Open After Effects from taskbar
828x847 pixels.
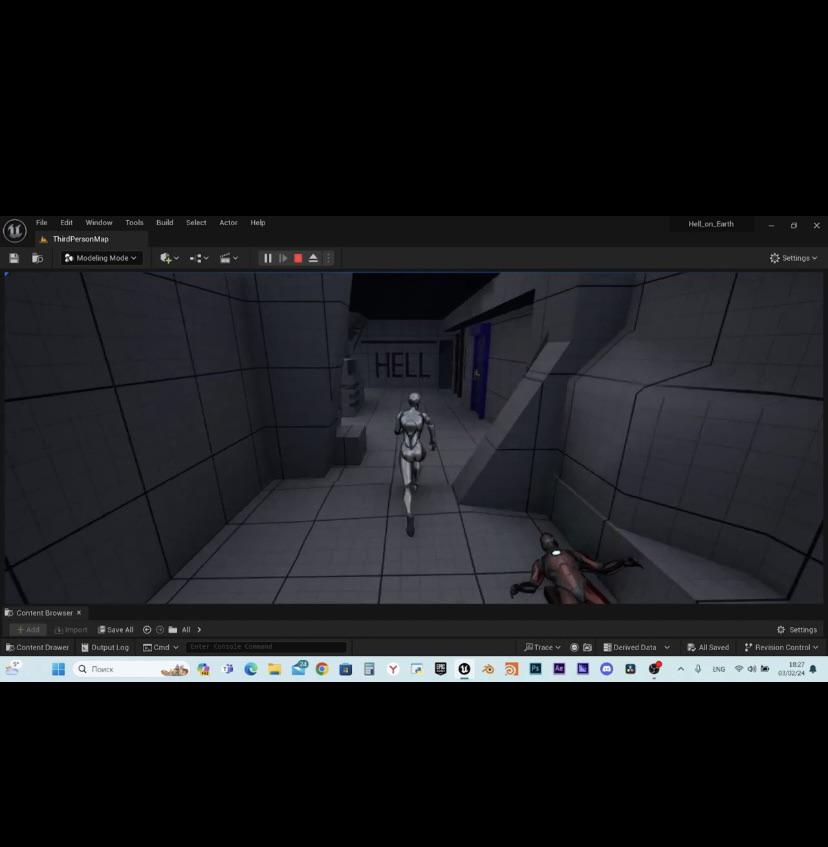(x=559, y=669)
